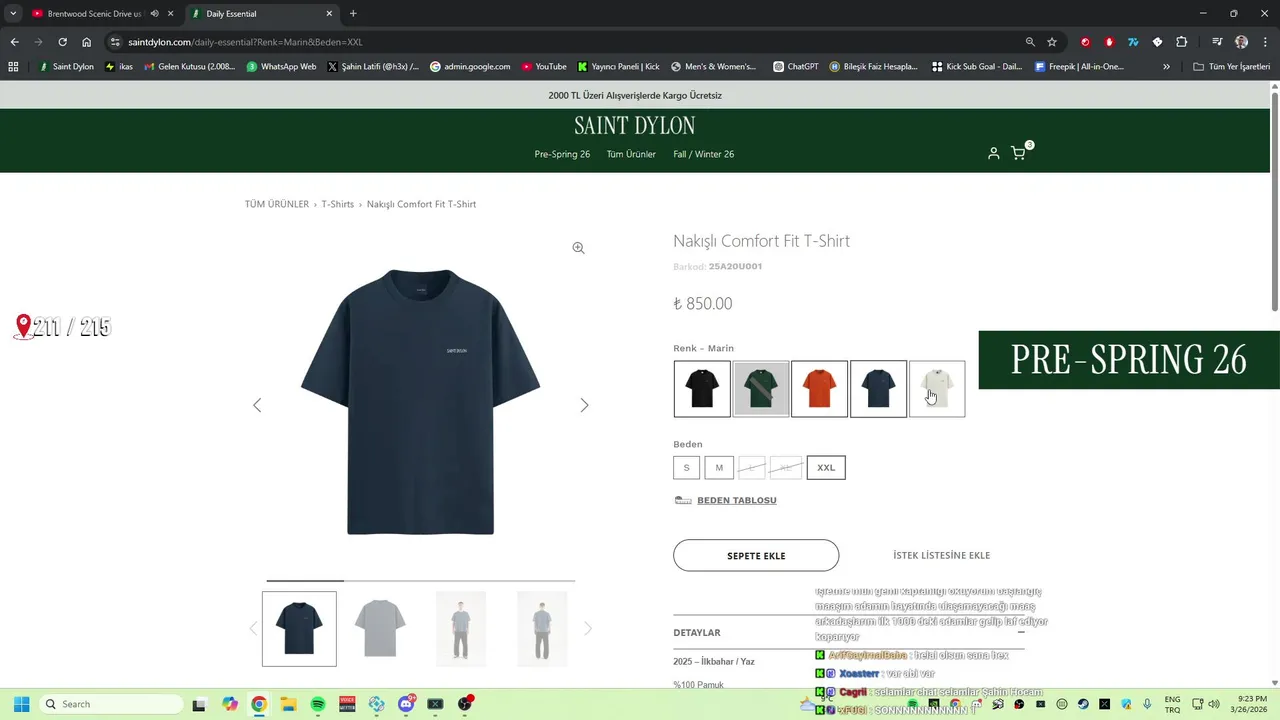Show the next product image with right arrow
Image resolution: width=1280 pixels, height=720 pixels.
584,405
